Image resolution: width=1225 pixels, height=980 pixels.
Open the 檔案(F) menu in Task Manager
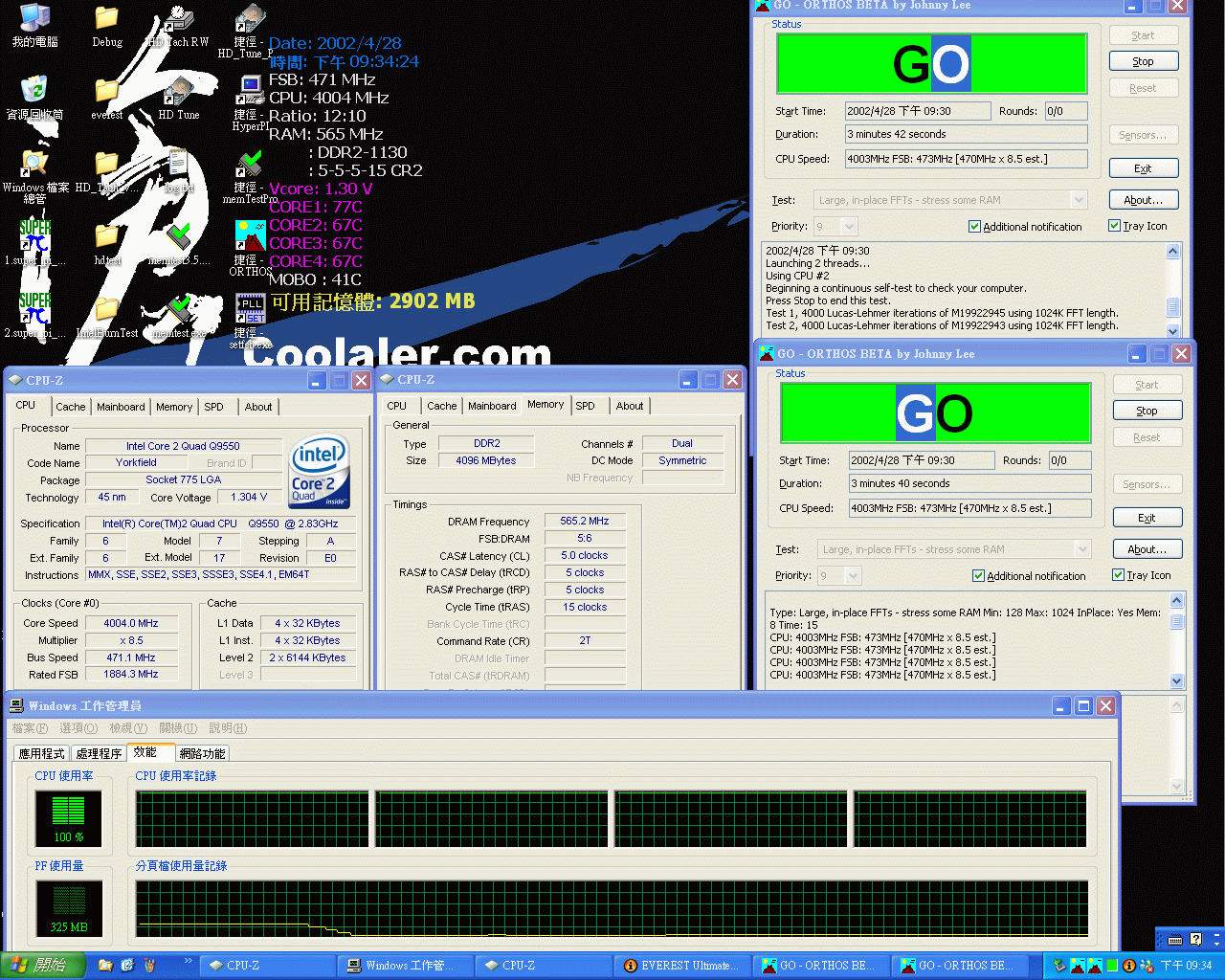(x=30, y=728)
